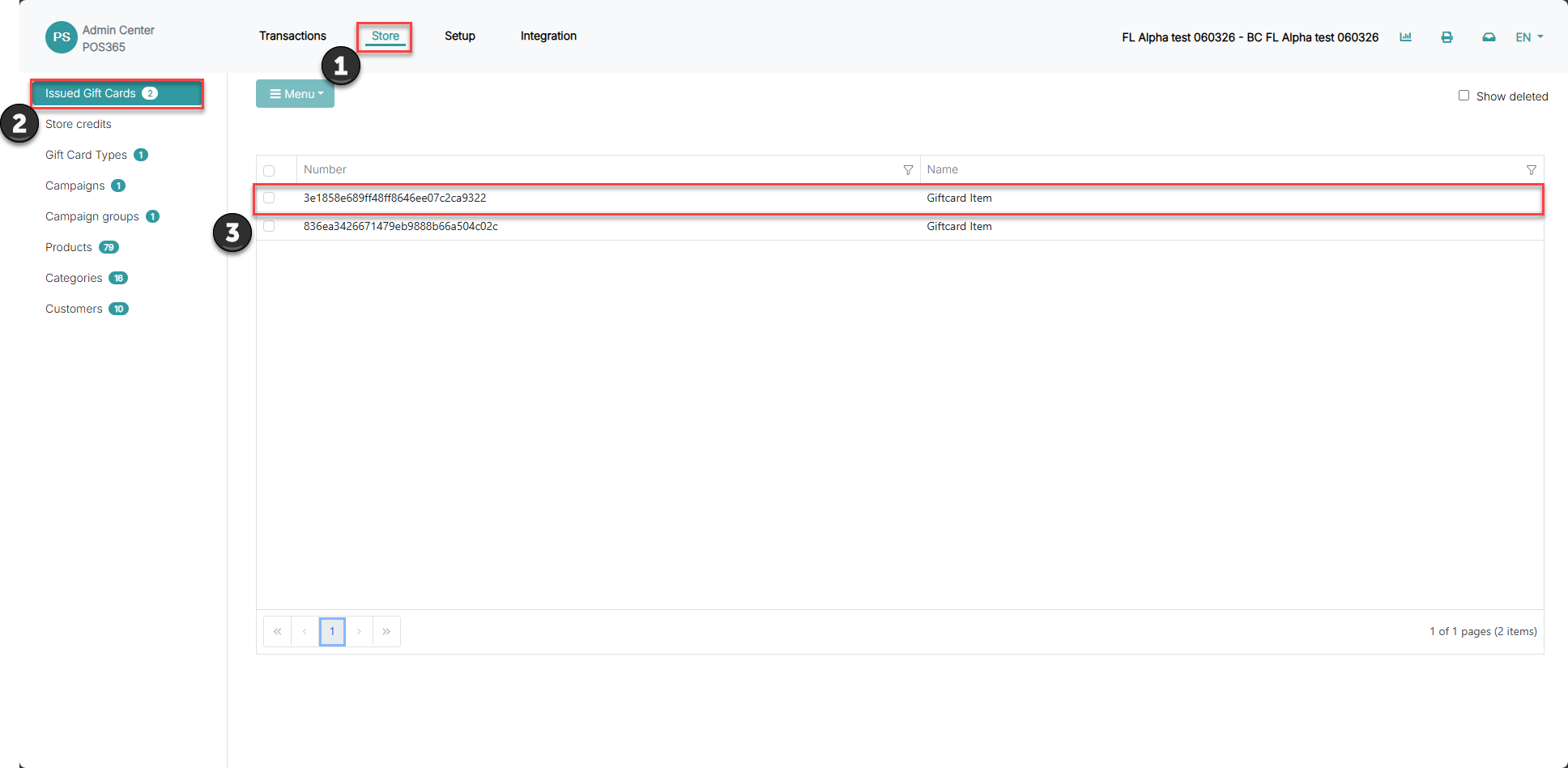Open Categories in sidebar

tap(87, 278)
